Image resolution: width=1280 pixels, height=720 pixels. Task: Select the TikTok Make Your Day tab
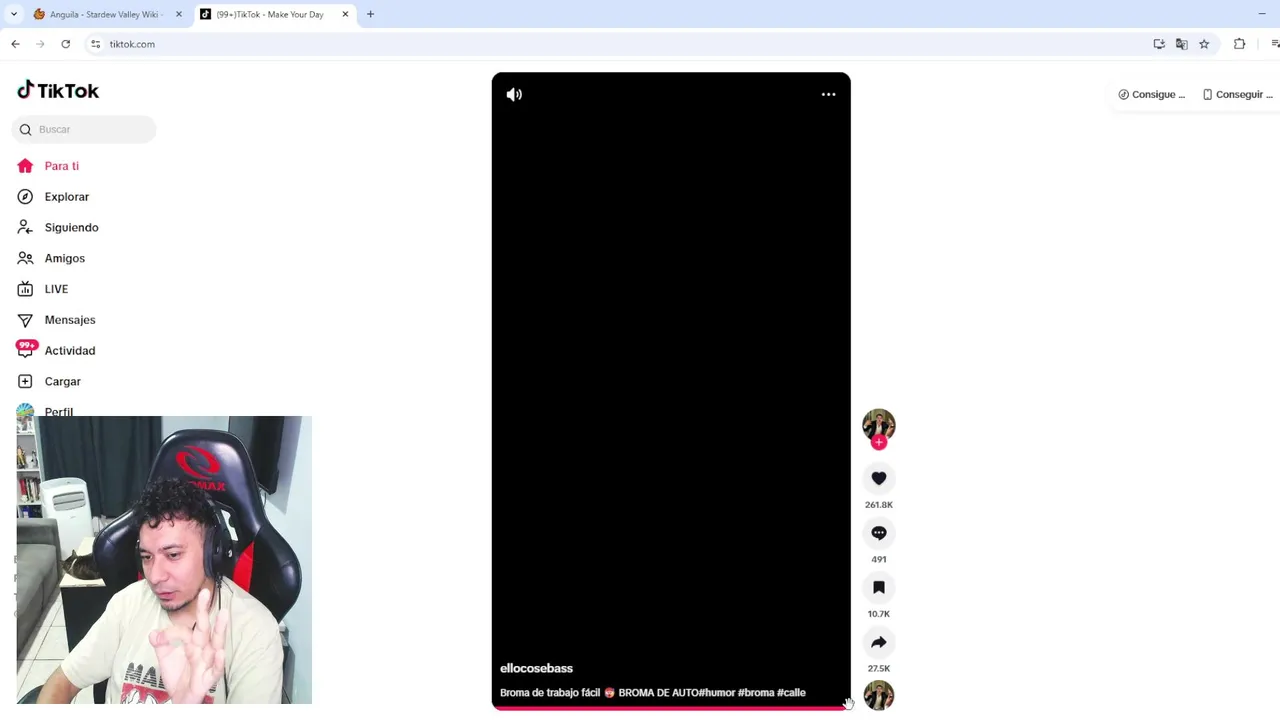268,14
